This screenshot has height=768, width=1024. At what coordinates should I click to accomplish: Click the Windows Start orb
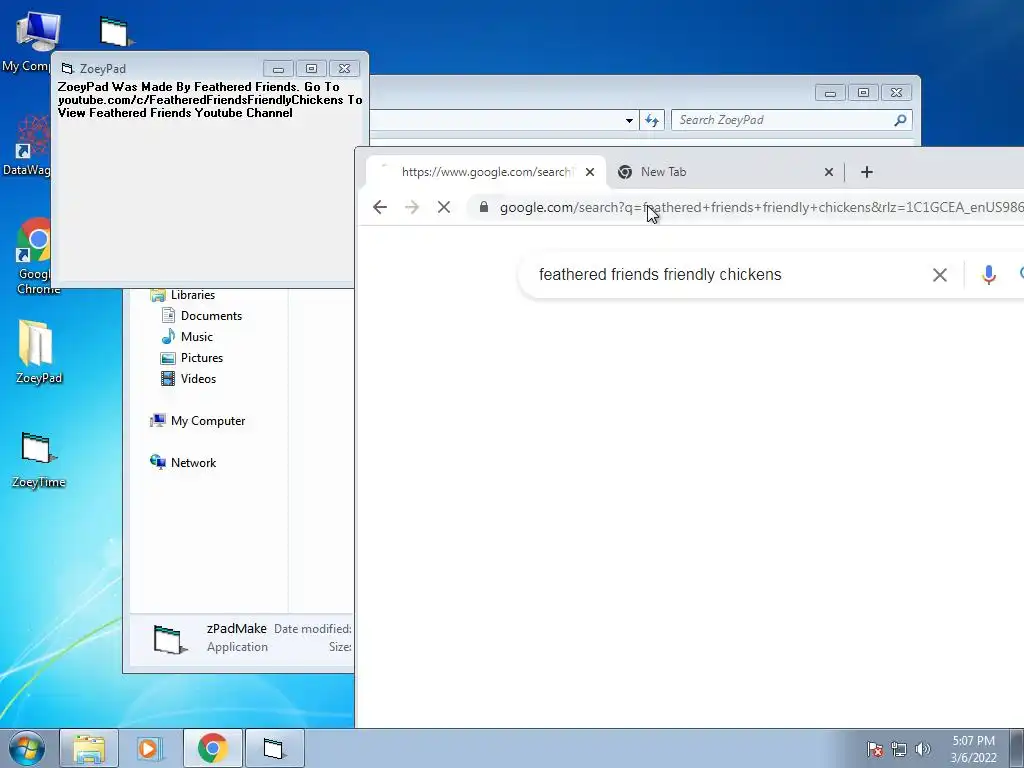[x=27, y=748]
